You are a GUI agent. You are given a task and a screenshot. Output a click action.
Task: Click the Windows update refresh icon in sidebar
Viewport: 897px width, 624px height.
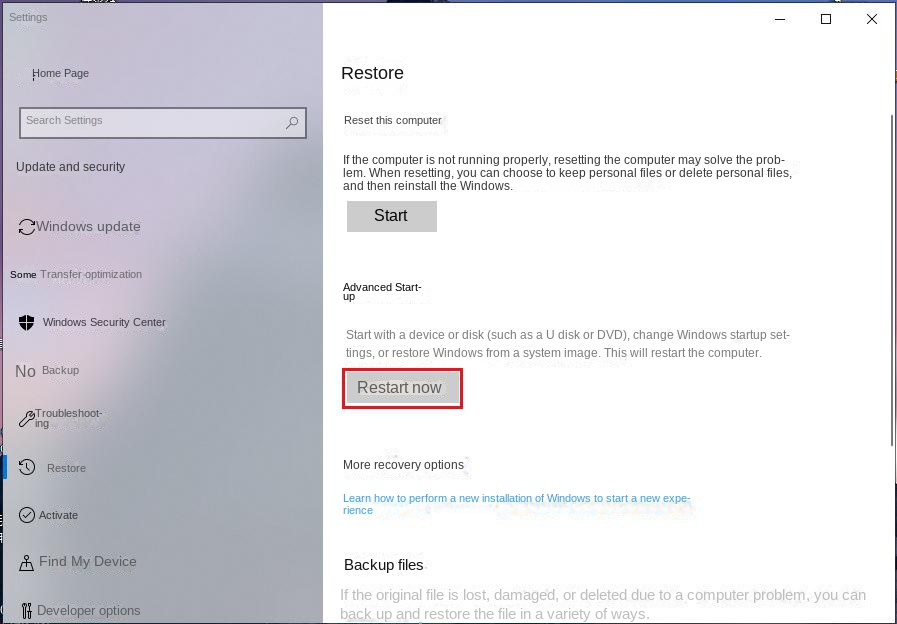click(x=25, y=227)
